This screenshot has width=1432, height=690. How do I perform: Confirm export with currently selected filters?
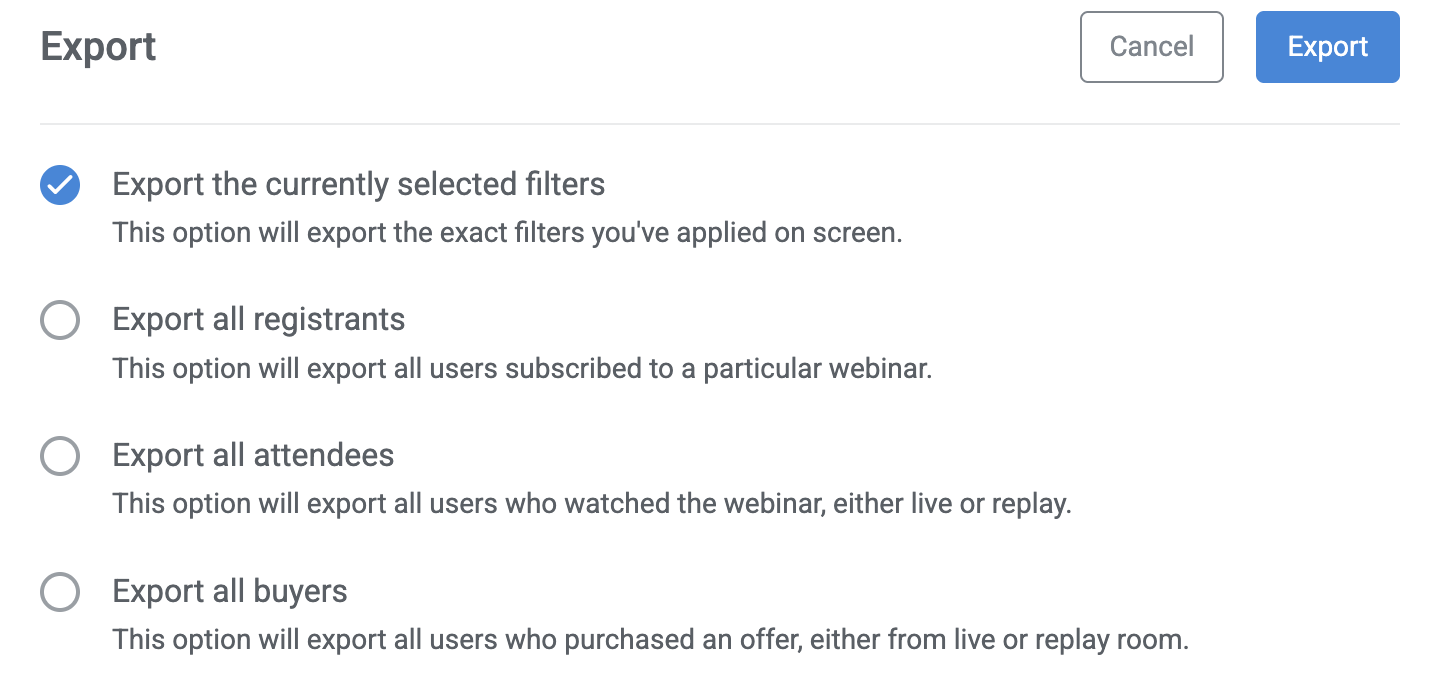[1327, 46]
